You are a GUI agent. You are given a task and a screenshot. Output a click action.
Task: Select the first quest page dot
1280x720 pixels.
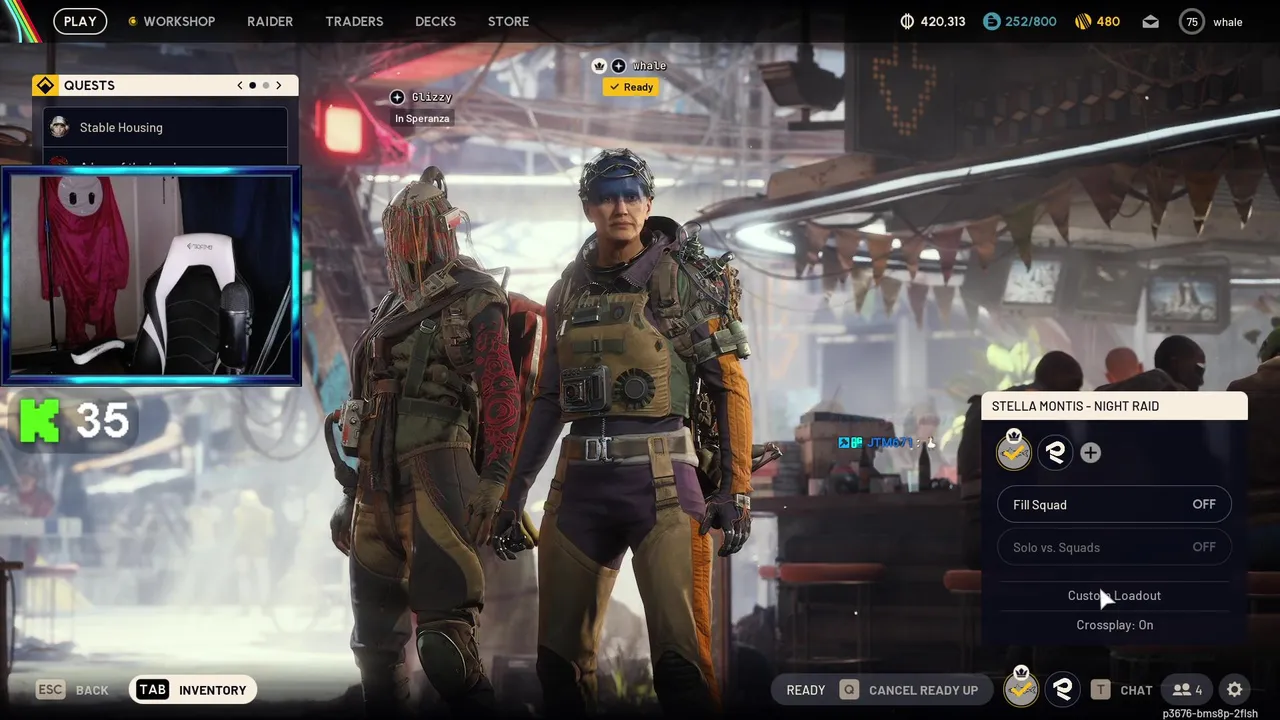[x=253, y=85]
